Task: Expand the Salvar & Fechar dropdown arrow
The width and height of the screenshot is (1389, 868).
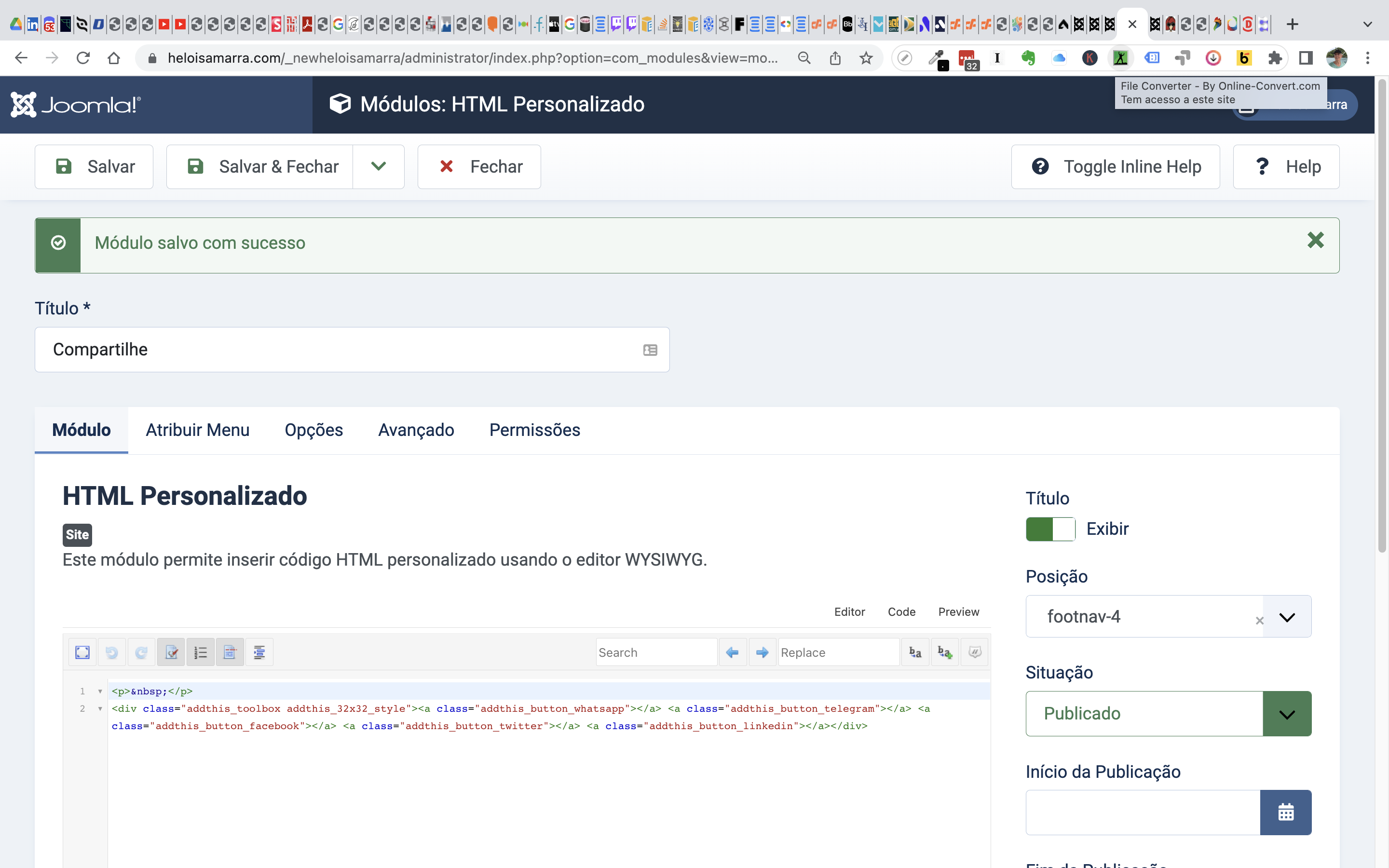Action: [378, 166]
